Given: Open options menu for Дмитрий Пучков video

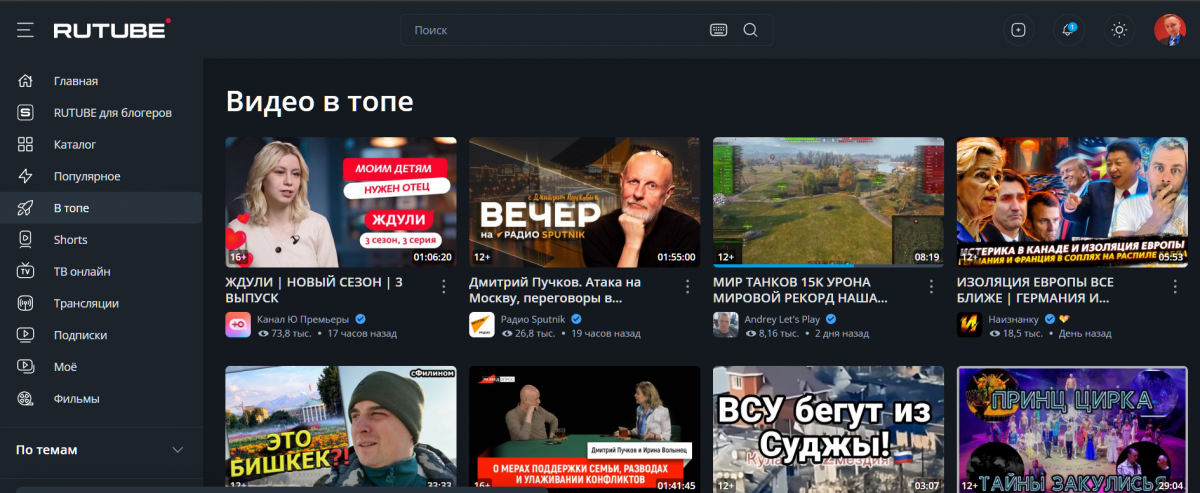Looking at the screenshot, I should click(687, 287).
